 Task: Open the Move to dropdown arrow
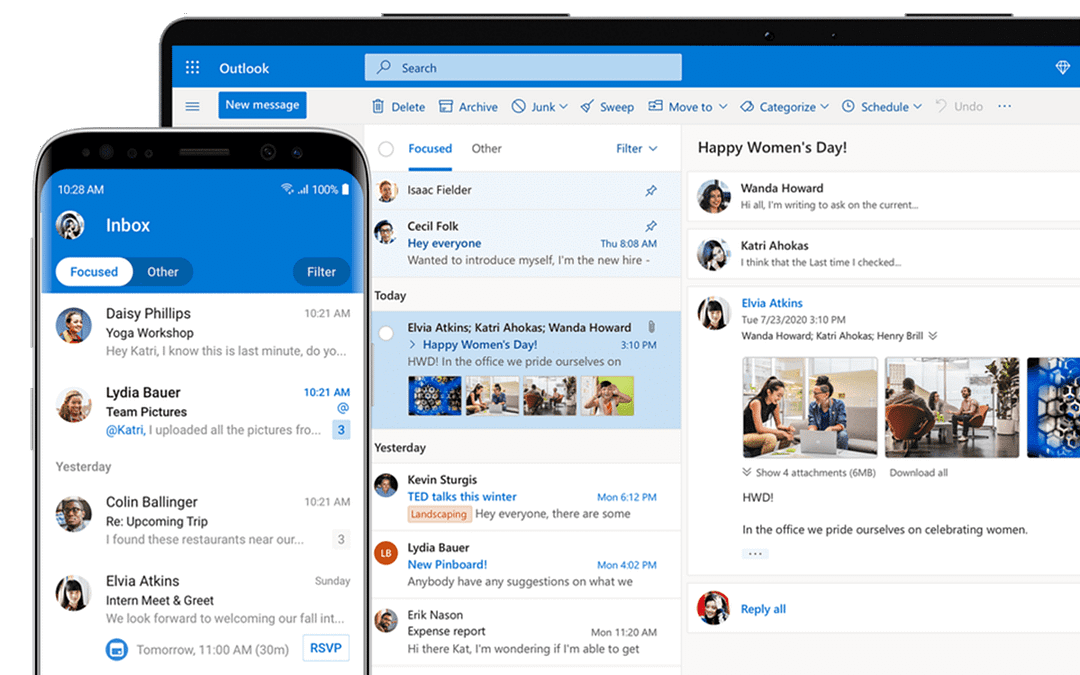pyautogui.click(x=723, y=107)
